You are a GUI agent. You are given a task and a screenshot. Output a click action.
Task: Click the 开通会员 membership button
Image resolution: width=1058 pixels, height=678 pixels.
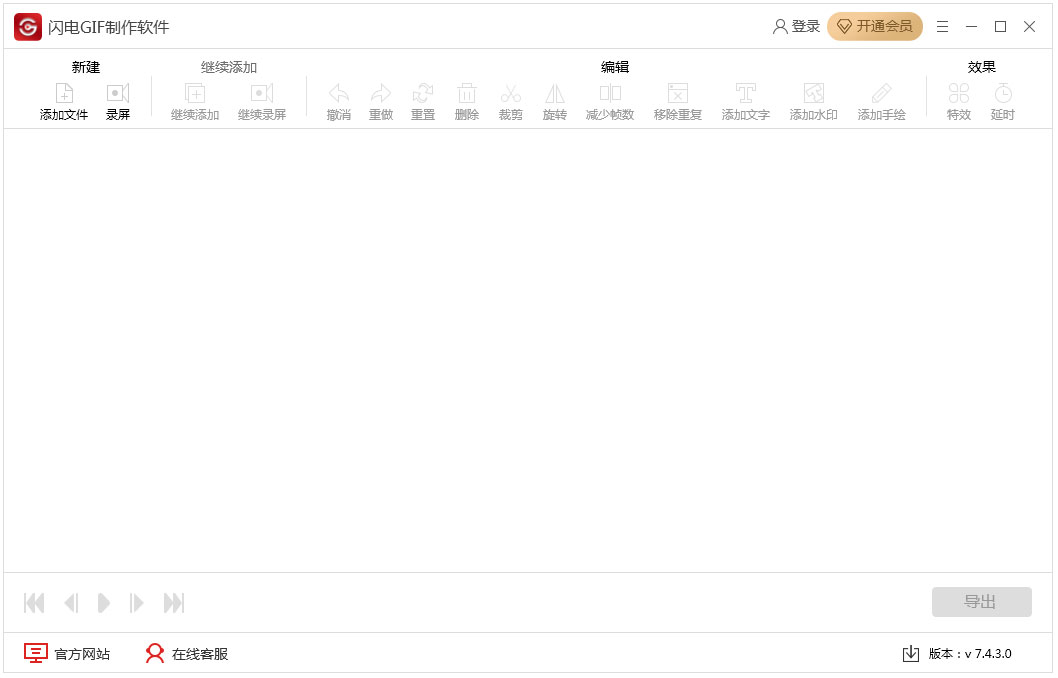(875, 26)
